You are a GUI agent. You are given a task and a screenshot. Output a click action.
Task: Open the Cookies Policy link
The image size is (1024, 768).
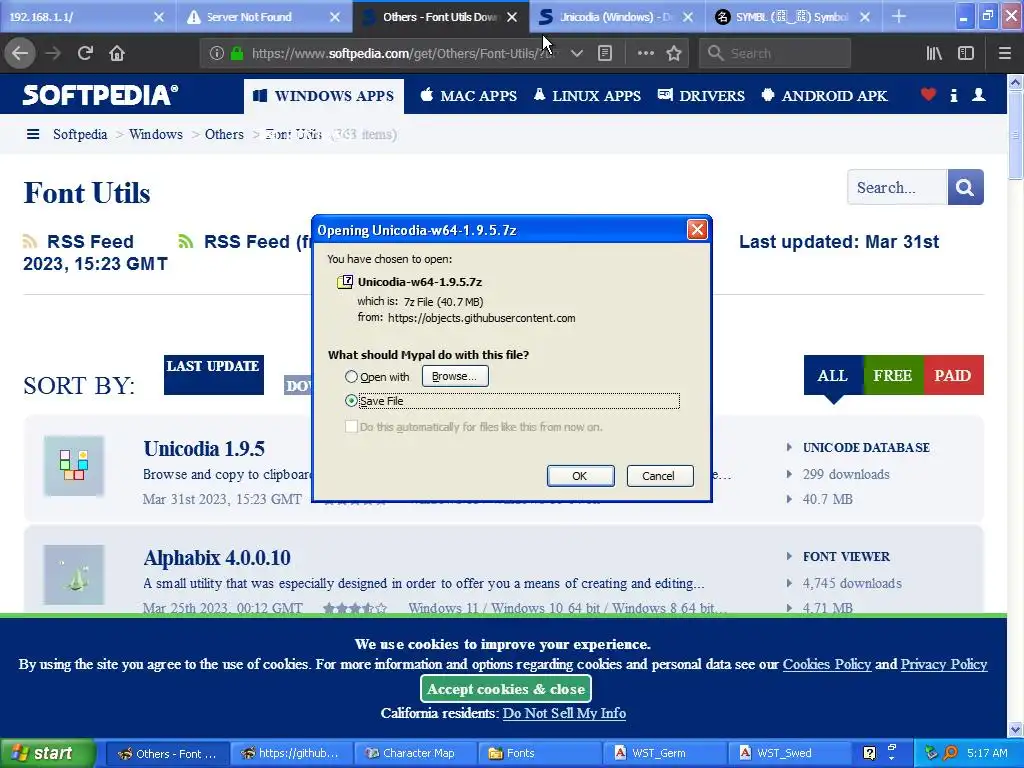coord(827,664)
